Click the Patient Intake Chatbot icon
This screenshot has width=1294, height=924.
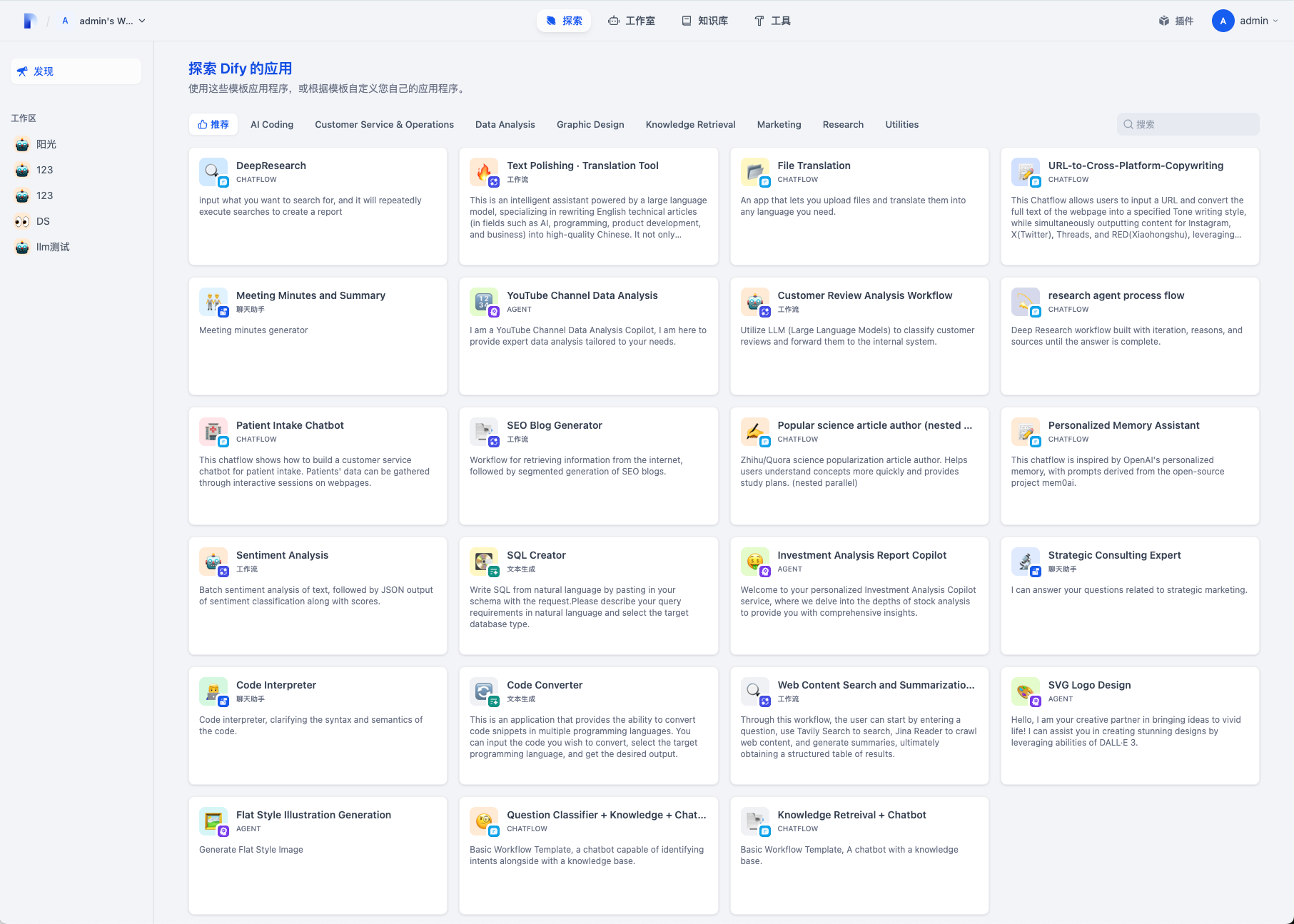tap(213, 432)
